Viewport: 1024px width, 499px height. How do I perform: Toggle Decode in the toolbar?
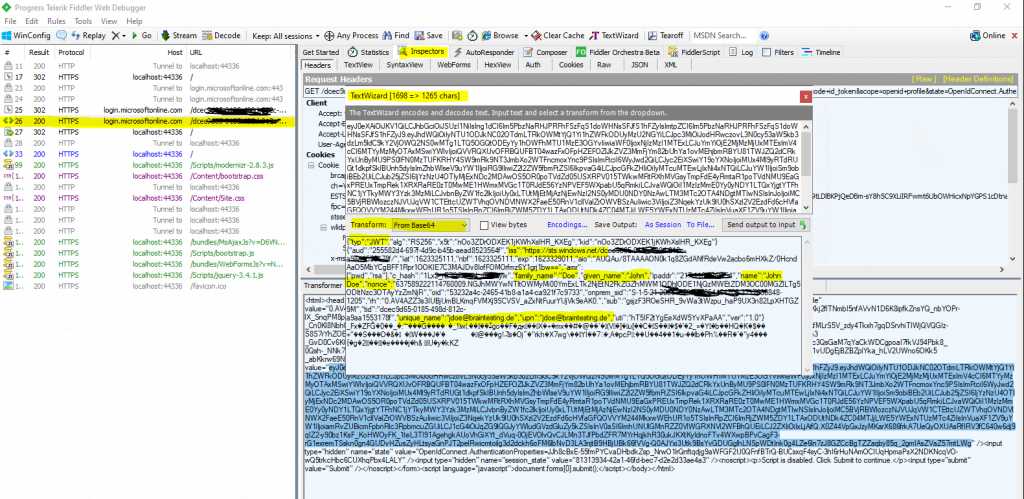point(221,35)
